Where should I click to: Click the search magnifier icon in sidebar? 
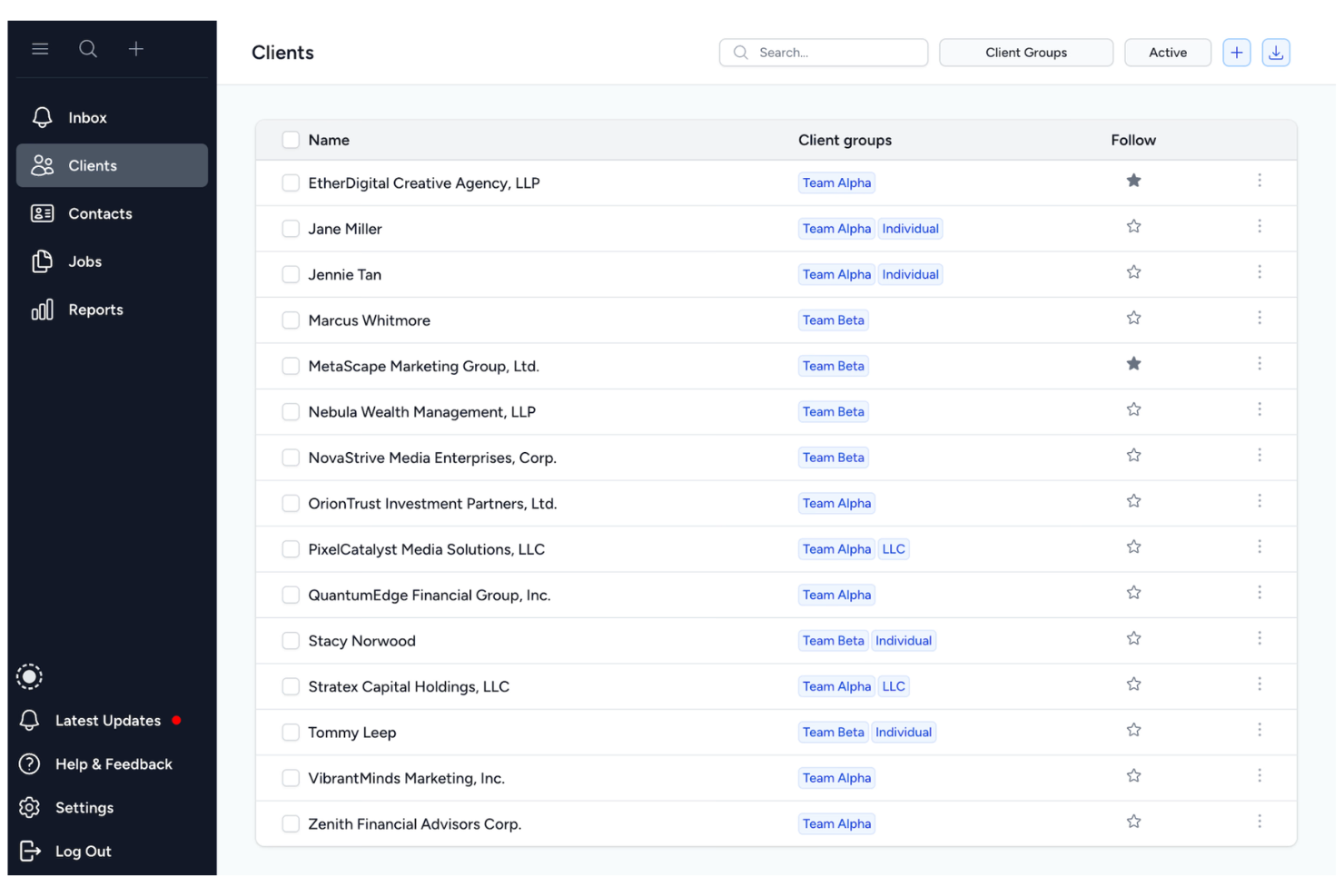[88, 49]
